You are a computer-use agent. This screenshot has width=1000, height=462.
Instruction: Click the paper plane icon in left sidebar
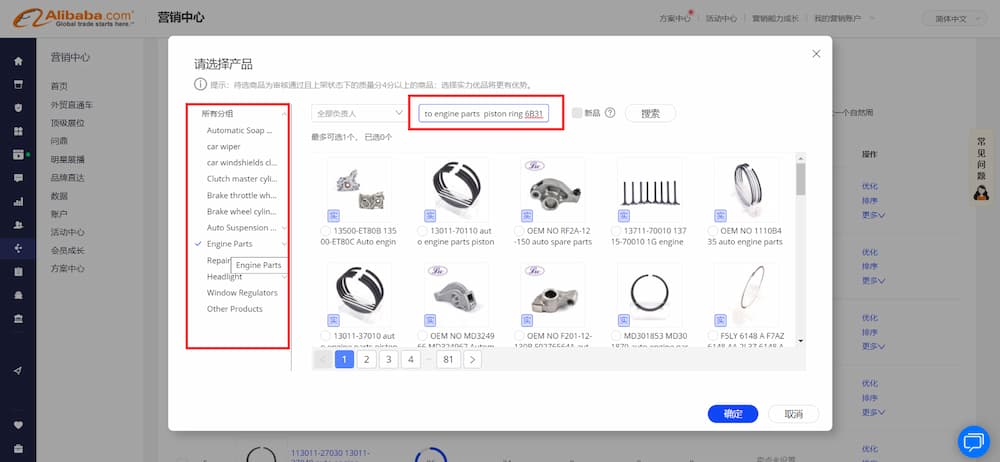click(x=18, y=371)
